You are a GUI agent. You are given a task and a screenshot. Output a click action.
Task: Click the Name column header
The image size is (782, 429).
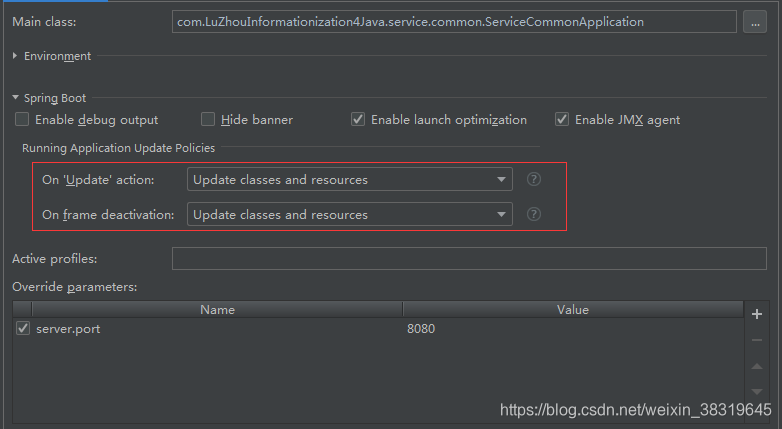pos(217,309)
